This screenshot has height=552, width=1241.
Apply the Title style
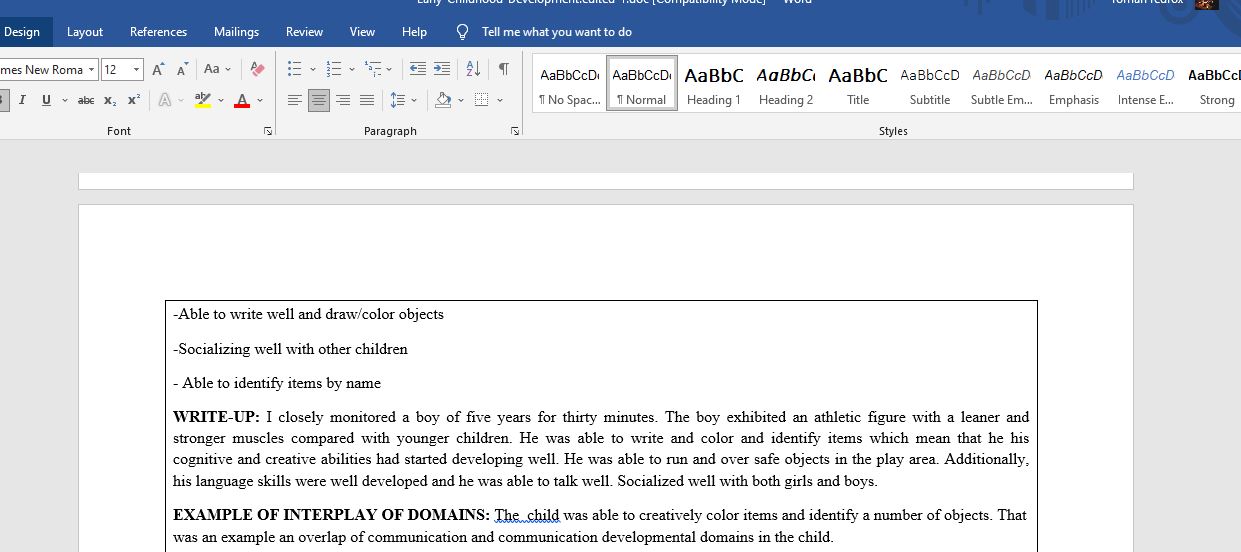(x=858, y=84)
